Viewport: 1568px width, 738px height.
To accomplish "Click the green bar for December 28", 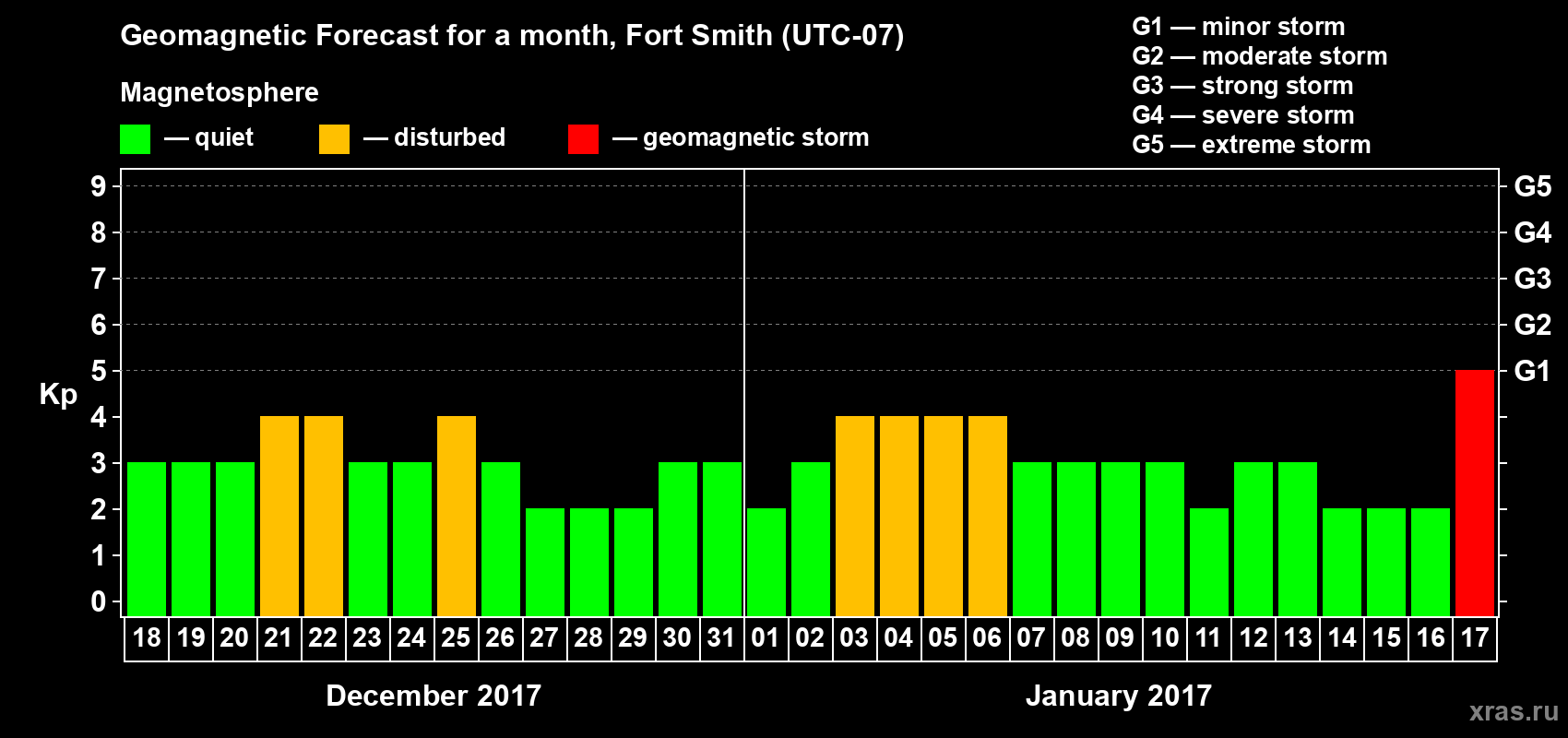I will (589, 562).
